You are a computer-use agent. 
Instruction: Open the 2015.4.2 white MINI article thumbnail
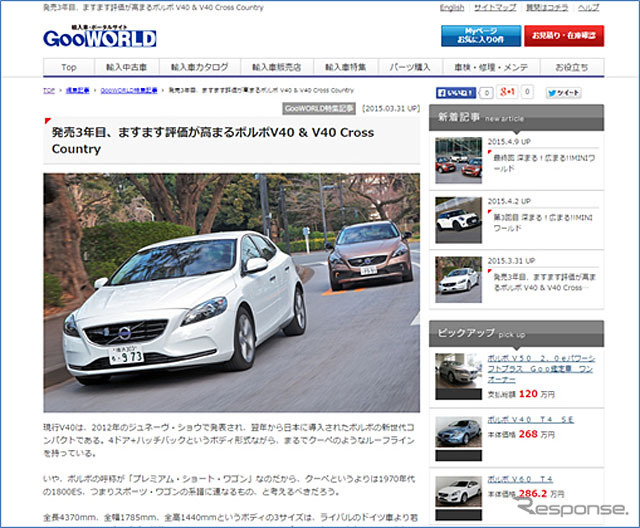tap(458, 220)
